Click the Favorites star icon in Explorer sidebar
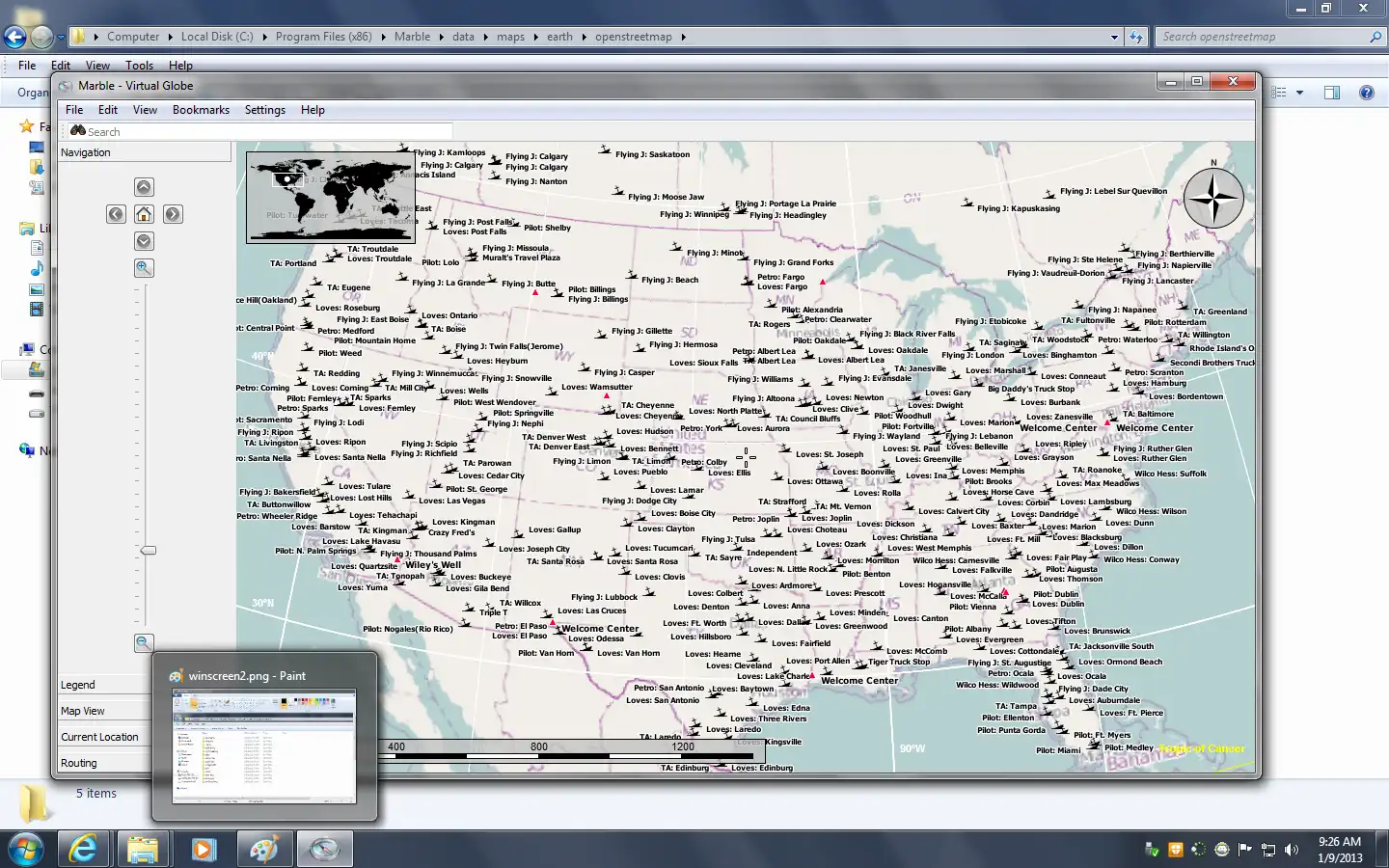Image resolution: width=1389 pixels, height=868 pixels. coord(27,126)
